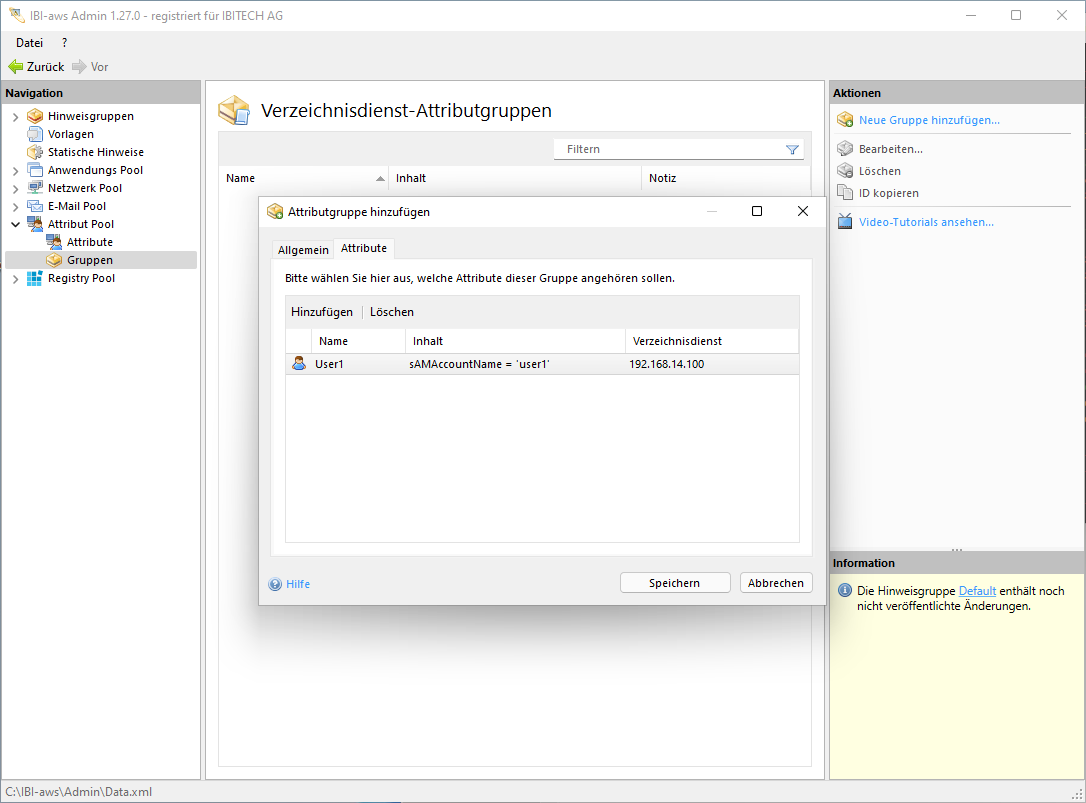Click the Registry Pool icon

(x=35, y=278)
